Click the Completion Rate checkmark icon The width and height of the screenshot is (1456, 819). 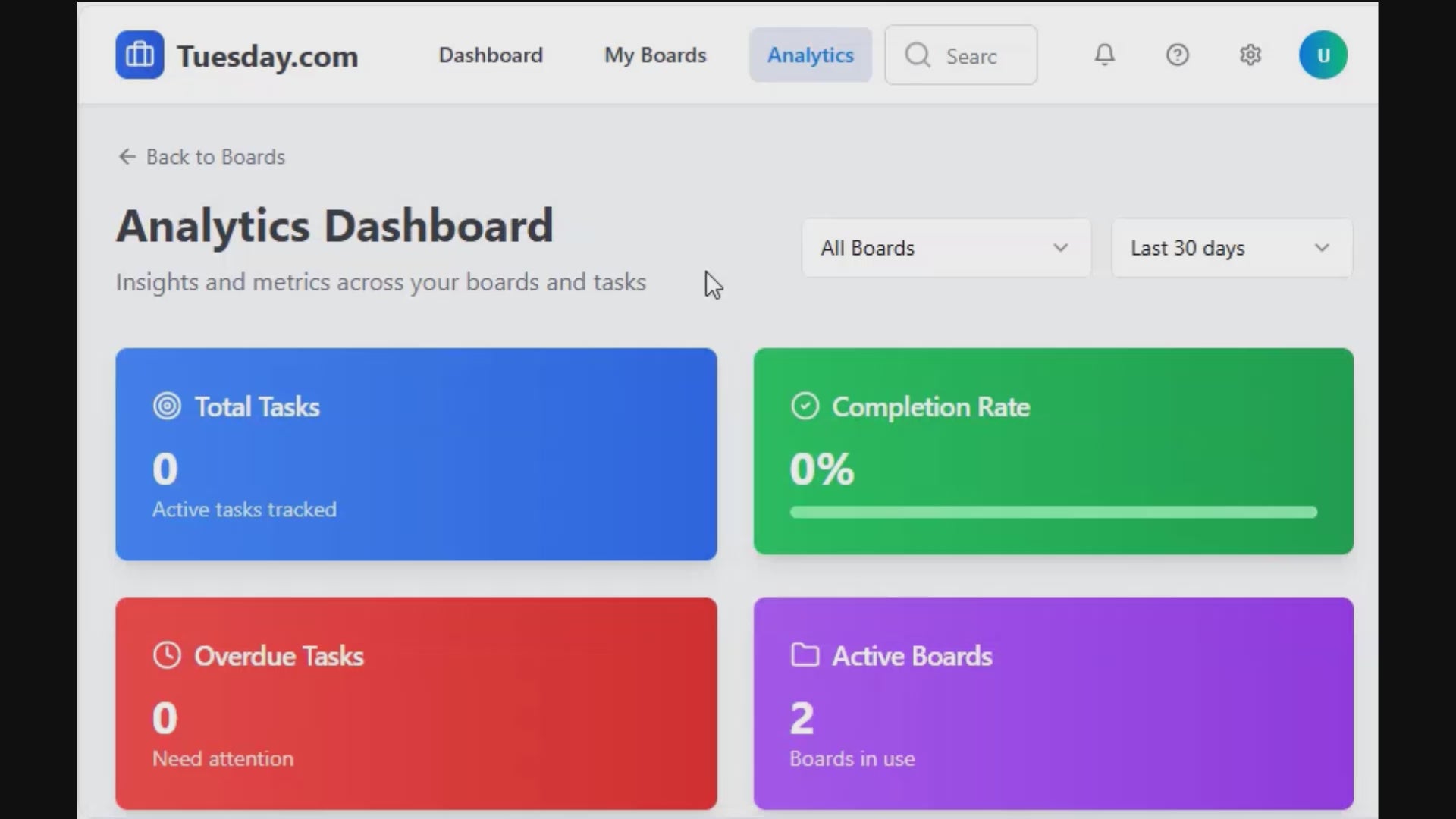(805, 406)
